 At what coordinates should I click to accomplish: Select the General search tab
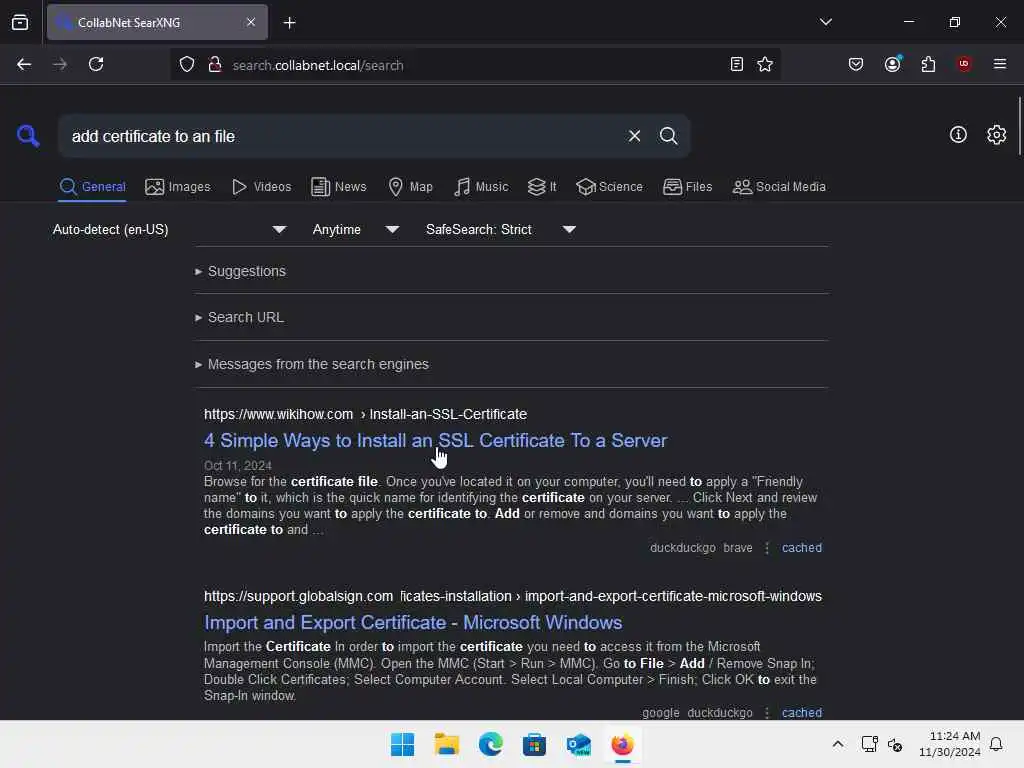[x=92, y=187]
